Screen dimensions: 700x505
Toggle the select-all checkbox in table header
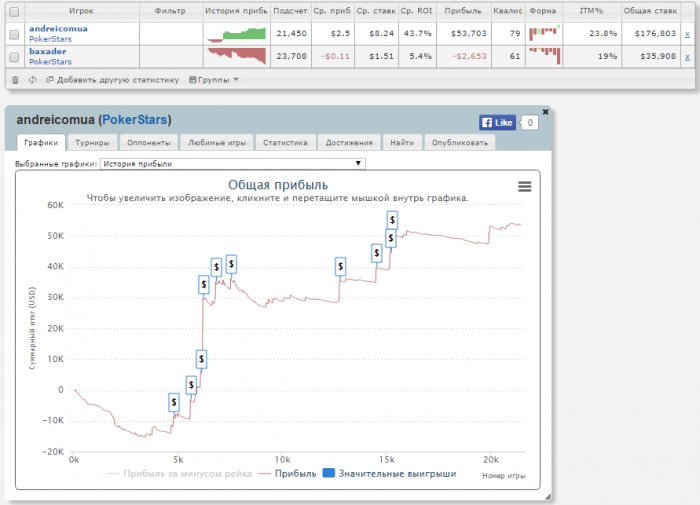14,10
